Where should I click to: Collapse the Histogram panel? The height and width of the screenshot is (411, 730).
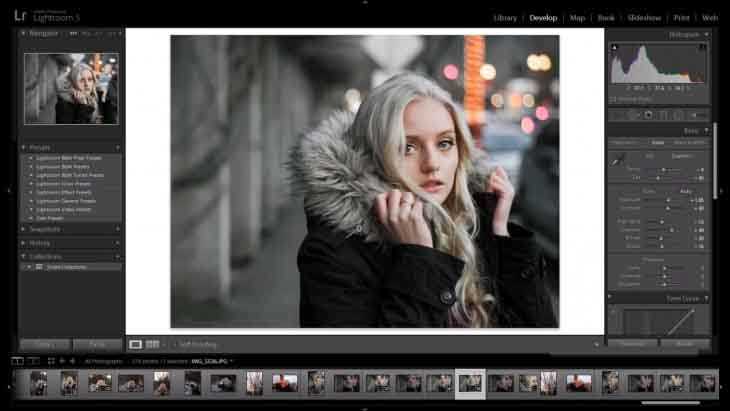point(706,34)
